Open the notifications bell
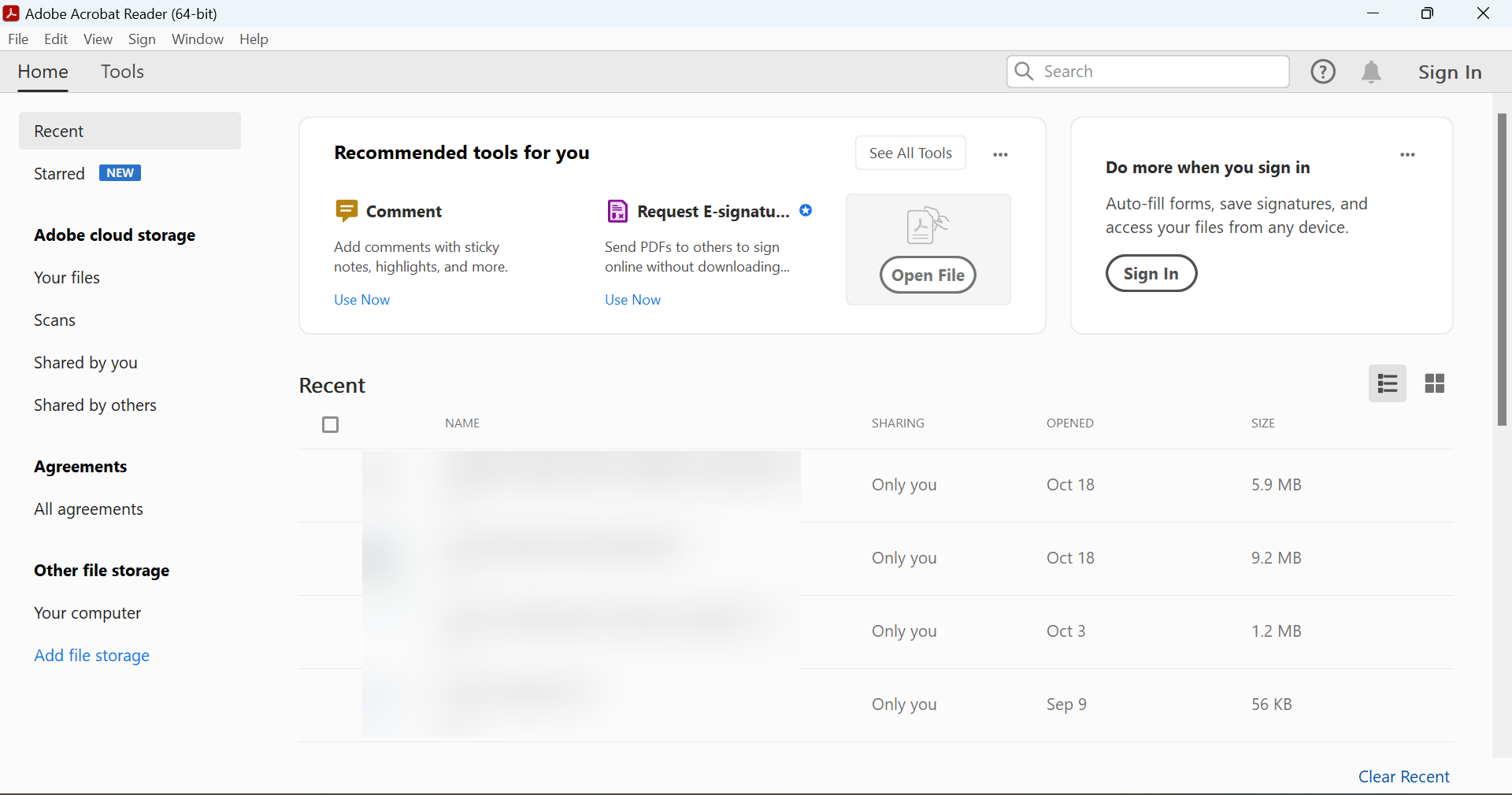This screenshot has width=1512, height=795. pyautogui.click(x=1371, y=72)
